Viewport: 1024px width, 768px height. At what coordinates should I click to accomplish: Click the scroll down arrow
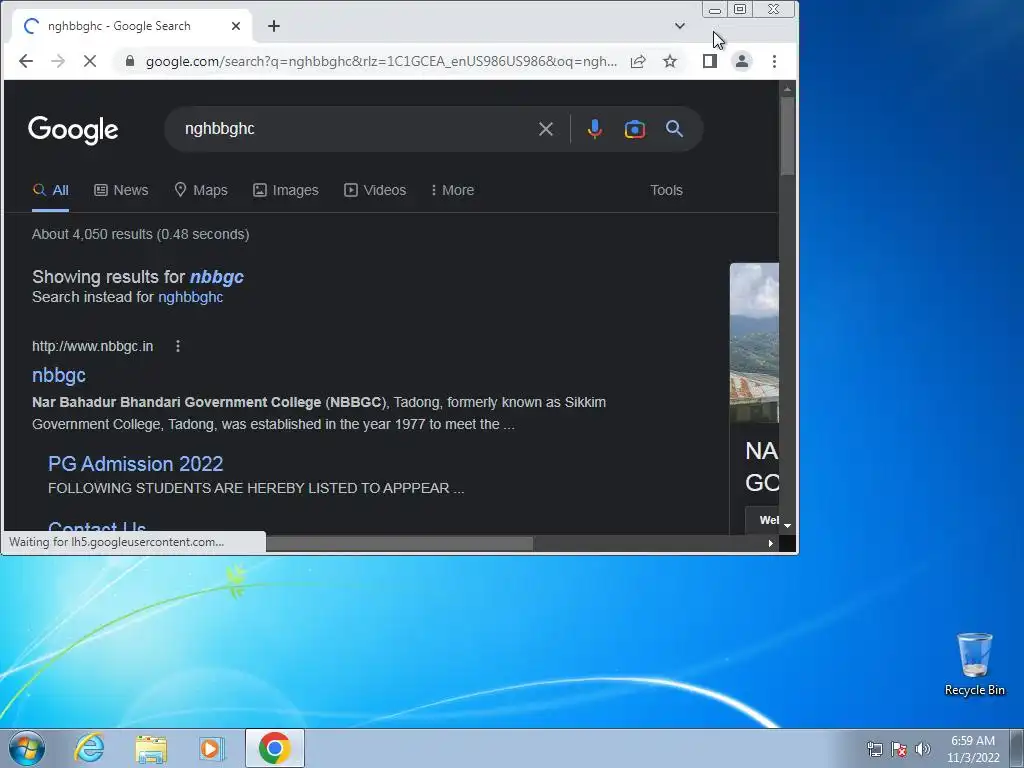click(788, 526)
